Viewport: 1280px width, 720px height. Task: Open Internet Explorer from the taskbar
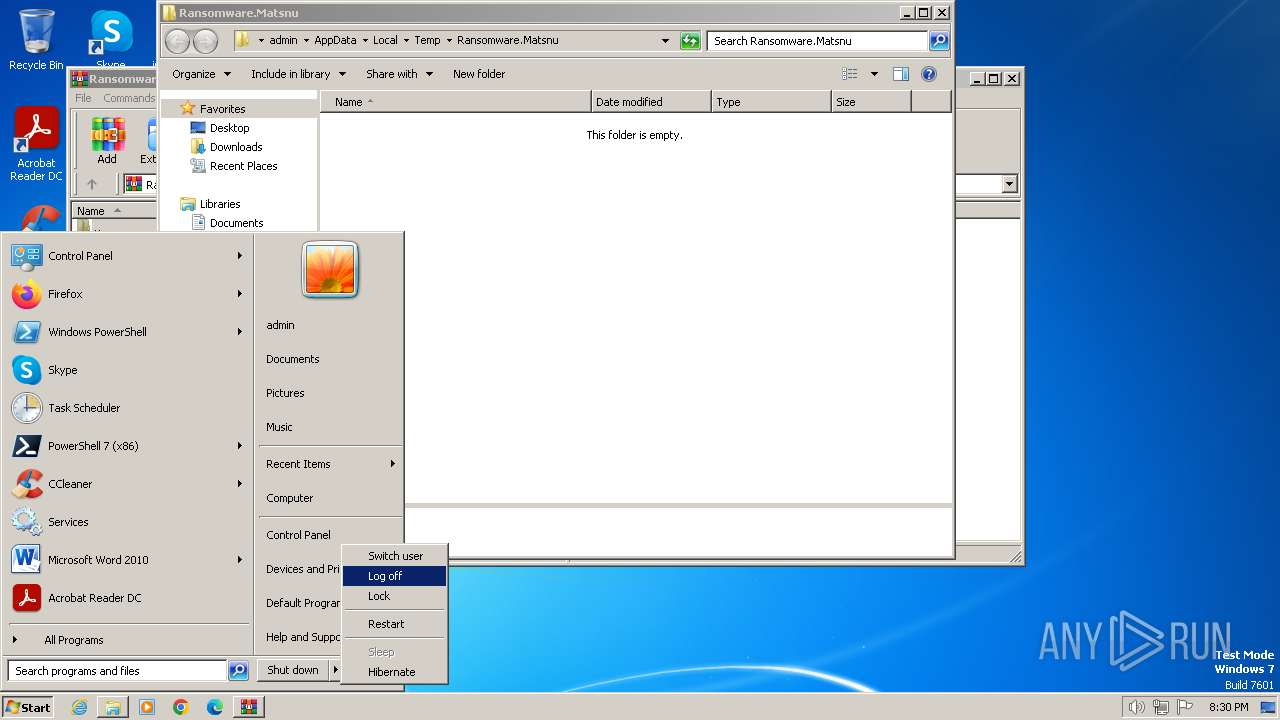pos(79,707)
